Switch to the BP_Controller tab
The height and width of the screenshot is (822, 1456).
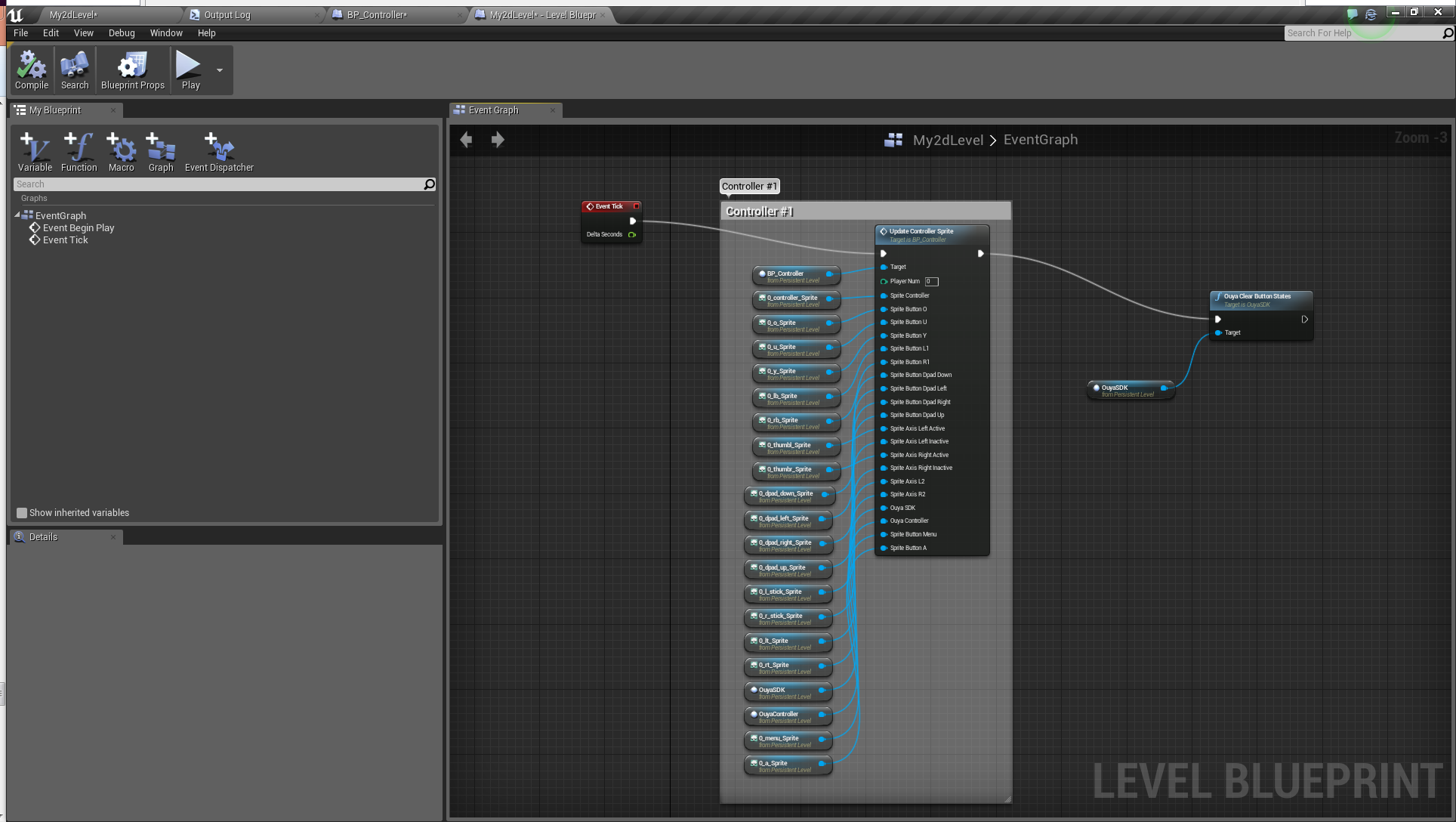pyautogui.click(x=378, y=15)
